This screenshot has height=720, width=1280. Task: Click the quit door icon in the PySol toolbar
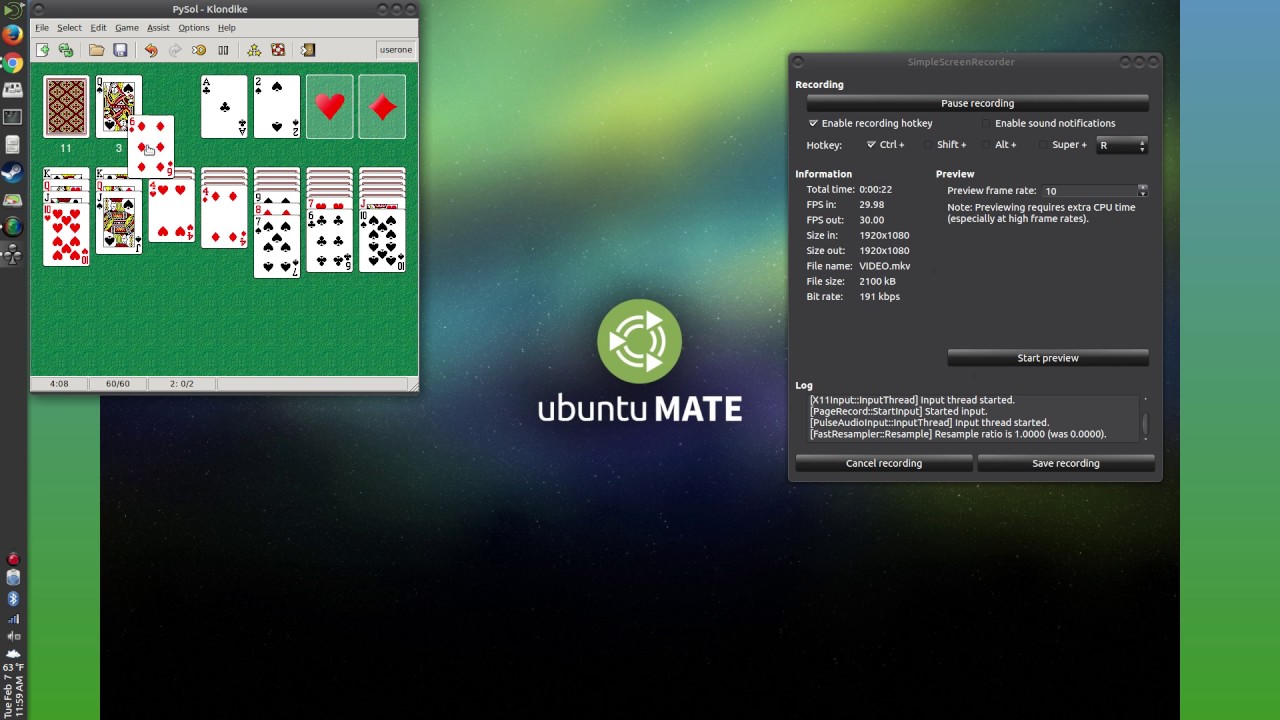(308, 50)
